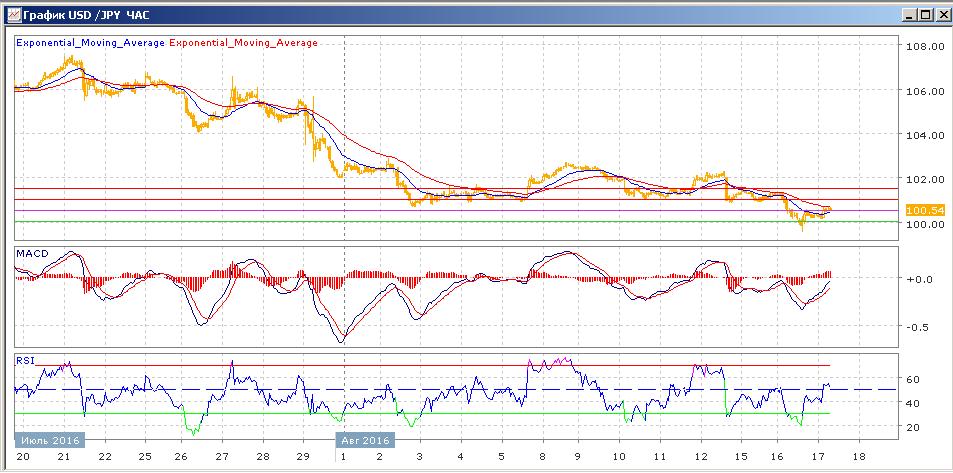This screenshot has width=953, height=473.
Task: Click the MACD indicator panel label
Action: point(32,253)
